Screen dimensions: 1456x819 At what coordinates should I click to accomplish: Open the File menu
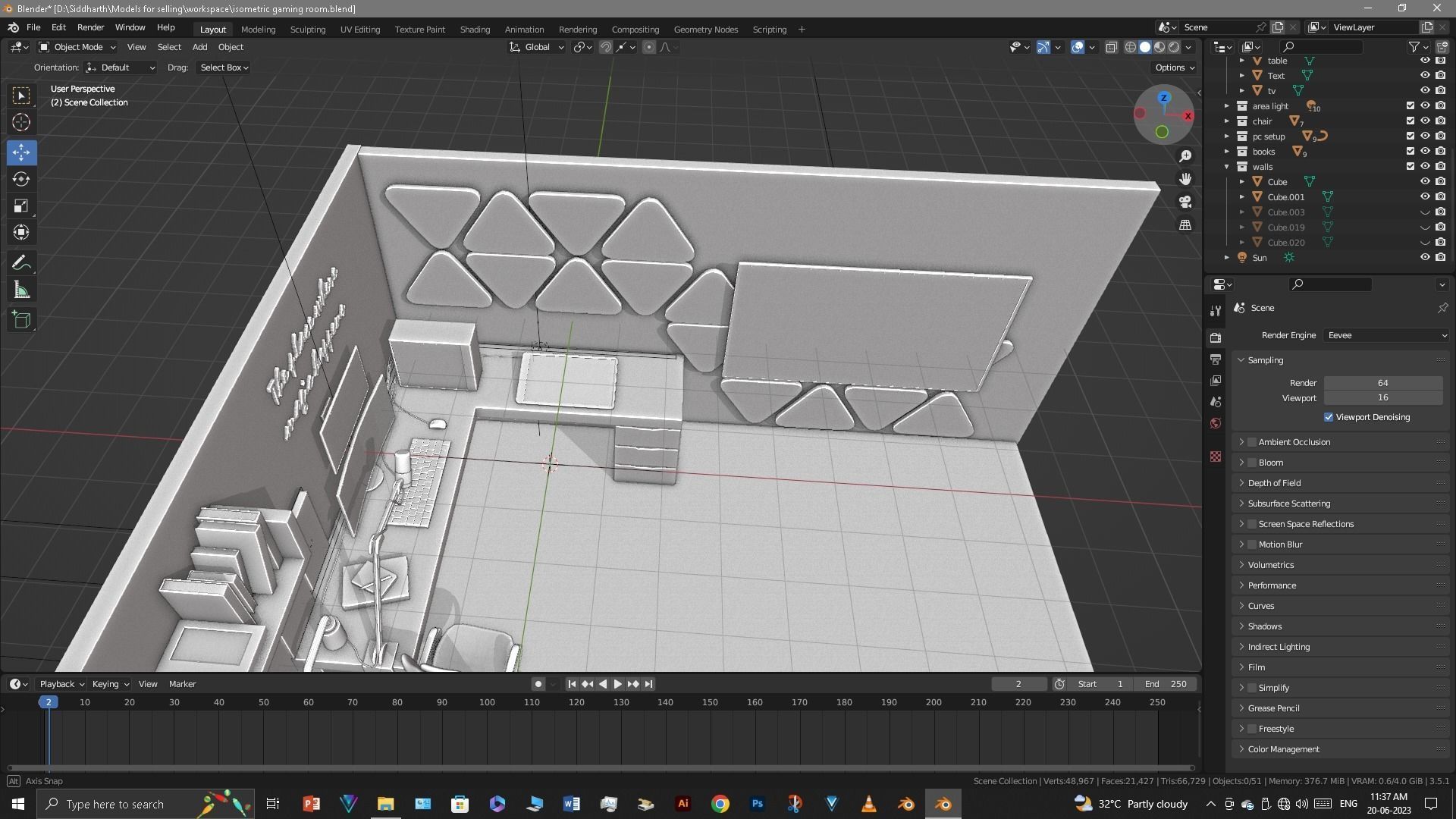tap(33, 27)
